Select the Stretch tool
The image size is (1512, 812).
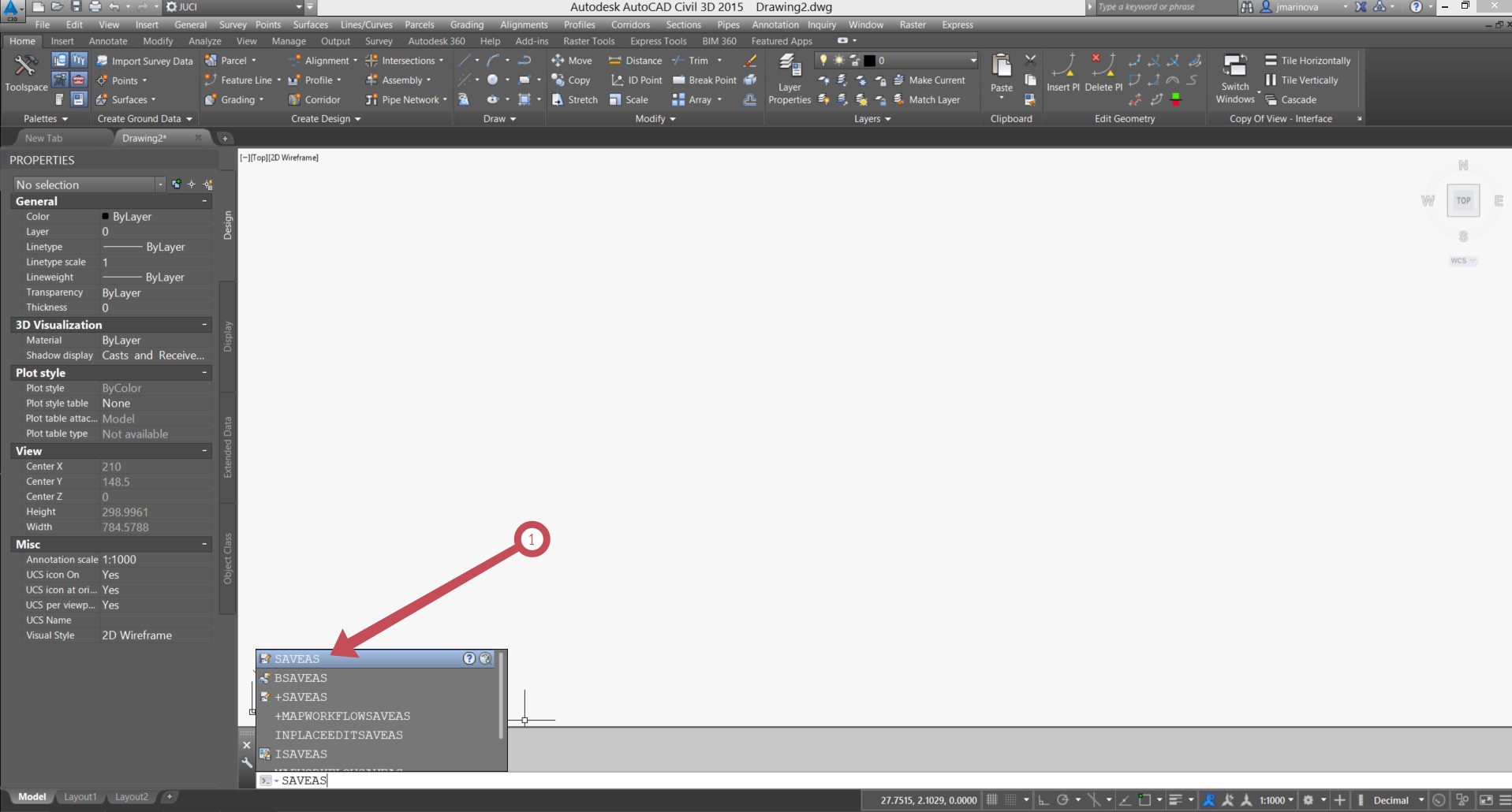pos(574,100)
